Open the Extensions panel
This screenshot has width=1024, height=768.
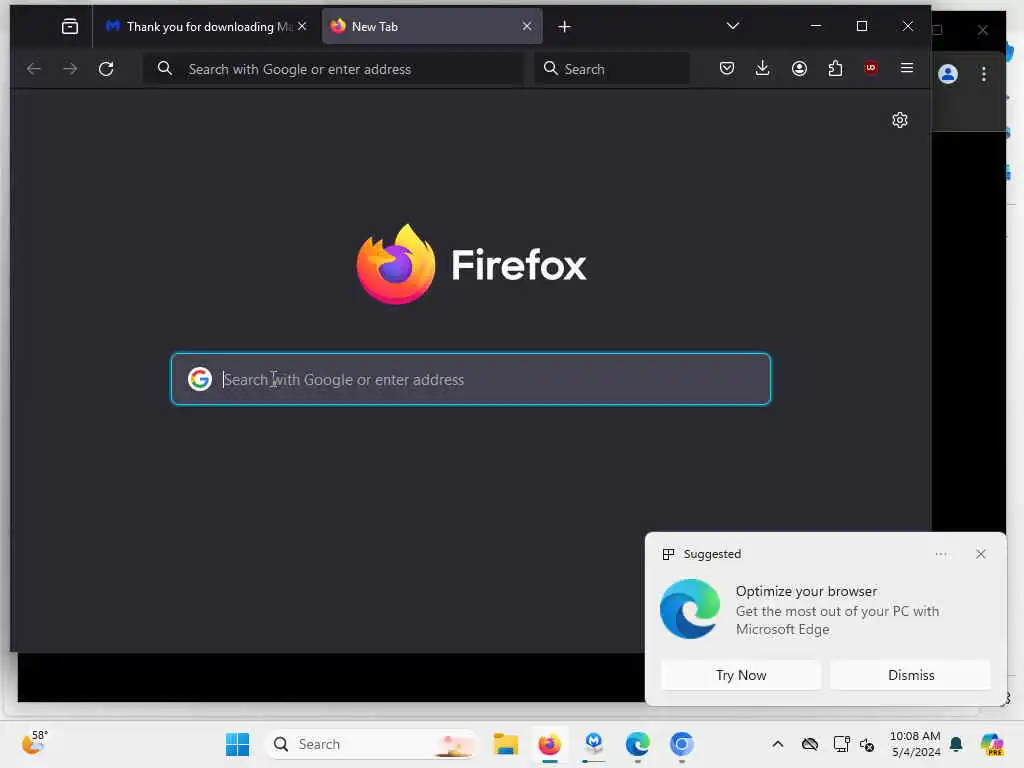click(835, 68)
